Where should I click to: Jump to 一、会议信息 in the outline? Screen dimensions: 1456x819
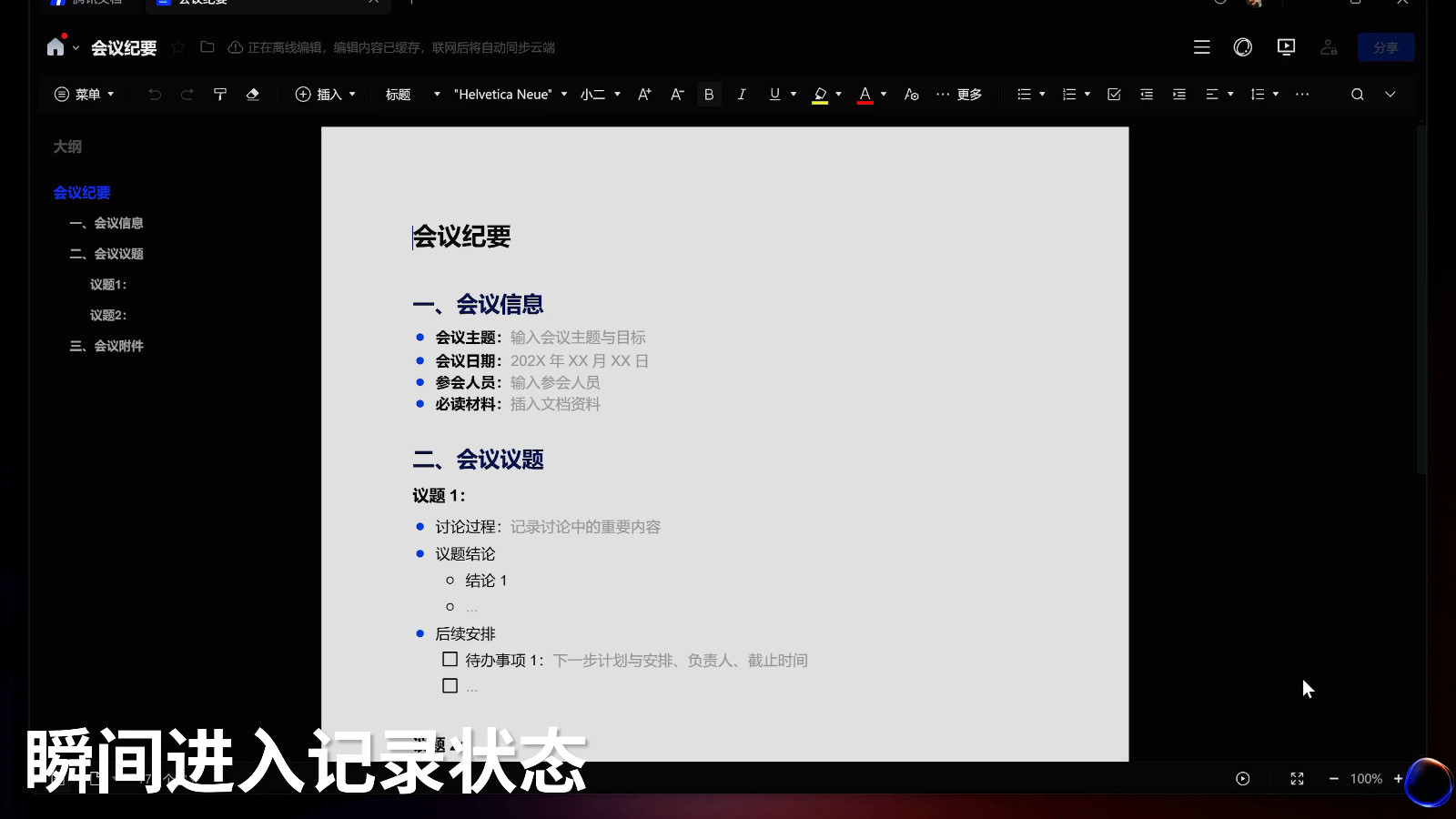click(x=106, y=223)
